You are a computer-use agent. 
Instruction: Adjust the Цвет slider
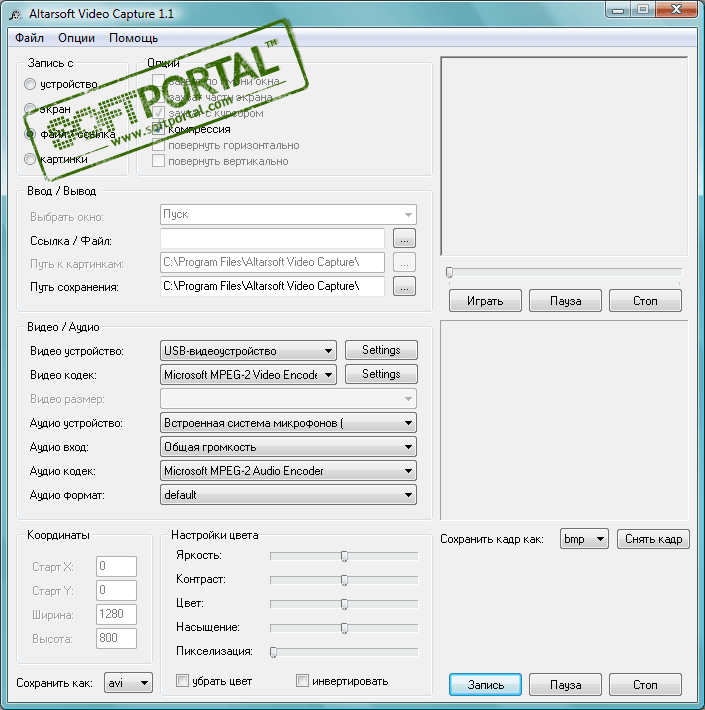click(x=344, y=604)
